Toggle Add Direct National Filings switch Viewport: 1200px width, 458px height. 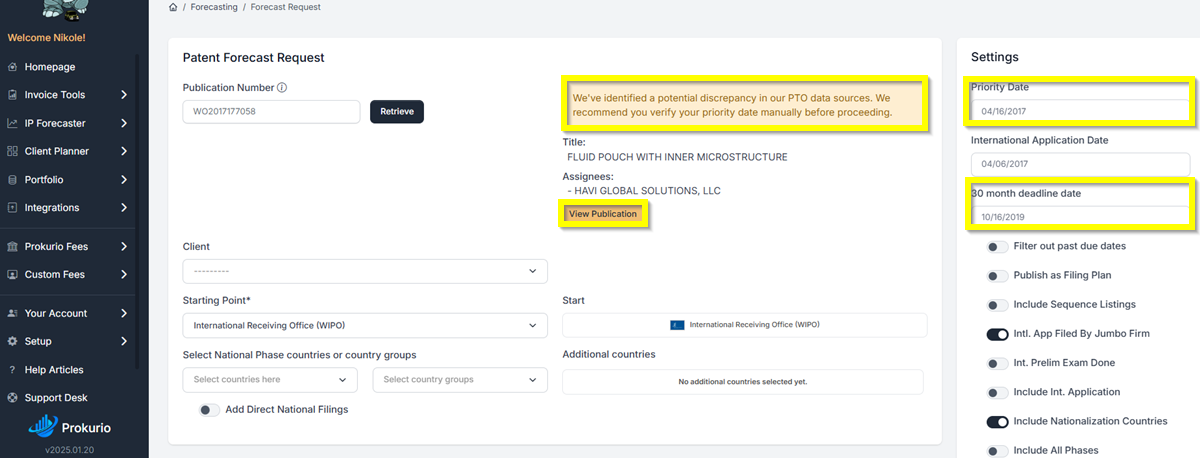(209, 409)
